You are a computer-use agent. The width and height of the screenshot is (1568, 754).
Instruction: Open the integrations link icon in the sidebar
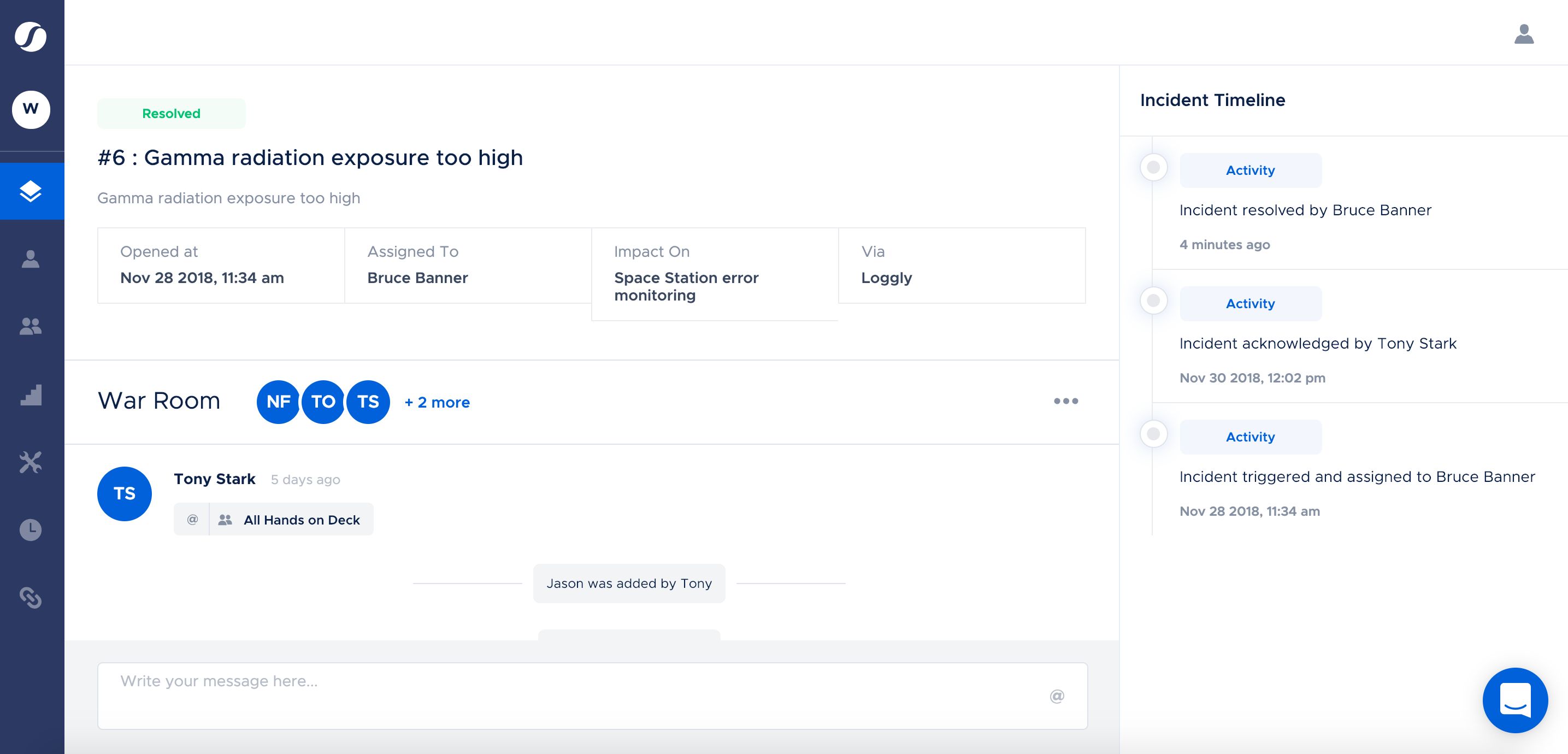31,598
